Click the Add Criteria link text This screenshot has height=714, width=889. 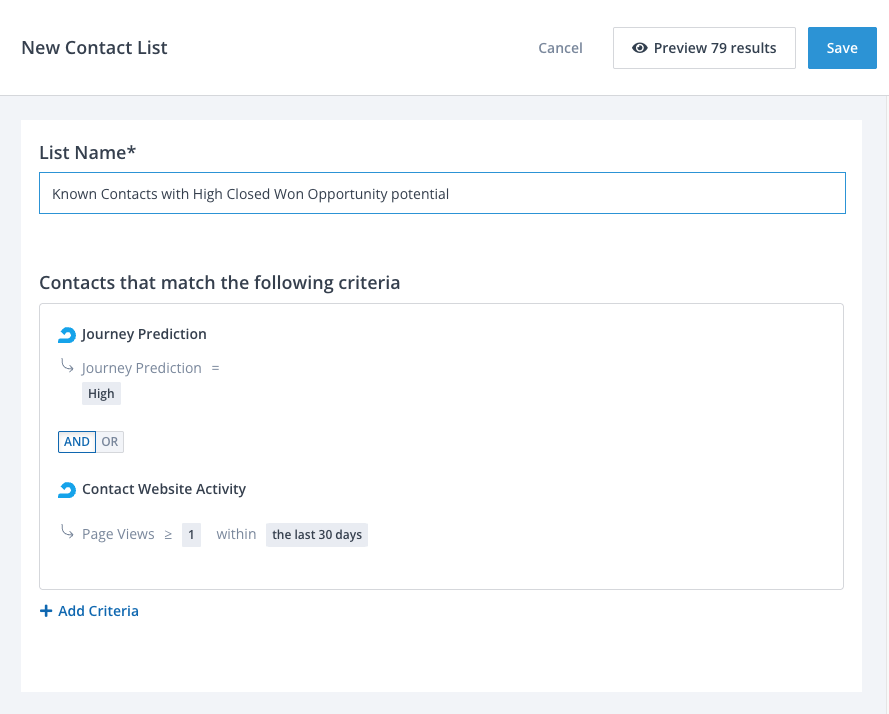[98, 611]
